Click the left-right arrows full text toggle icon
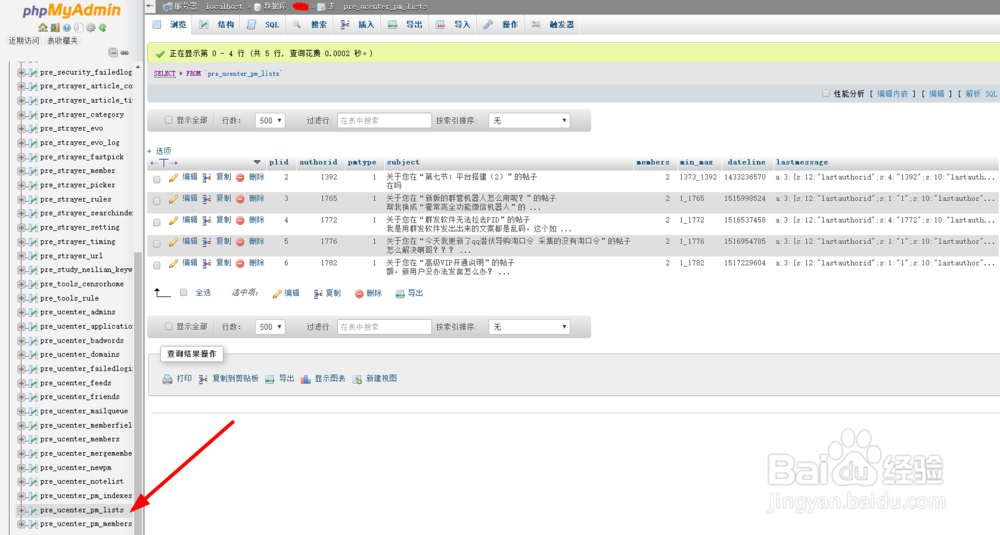Image resolution: width=1000 pixels, height=535 pixels. [x=164, y=163]
